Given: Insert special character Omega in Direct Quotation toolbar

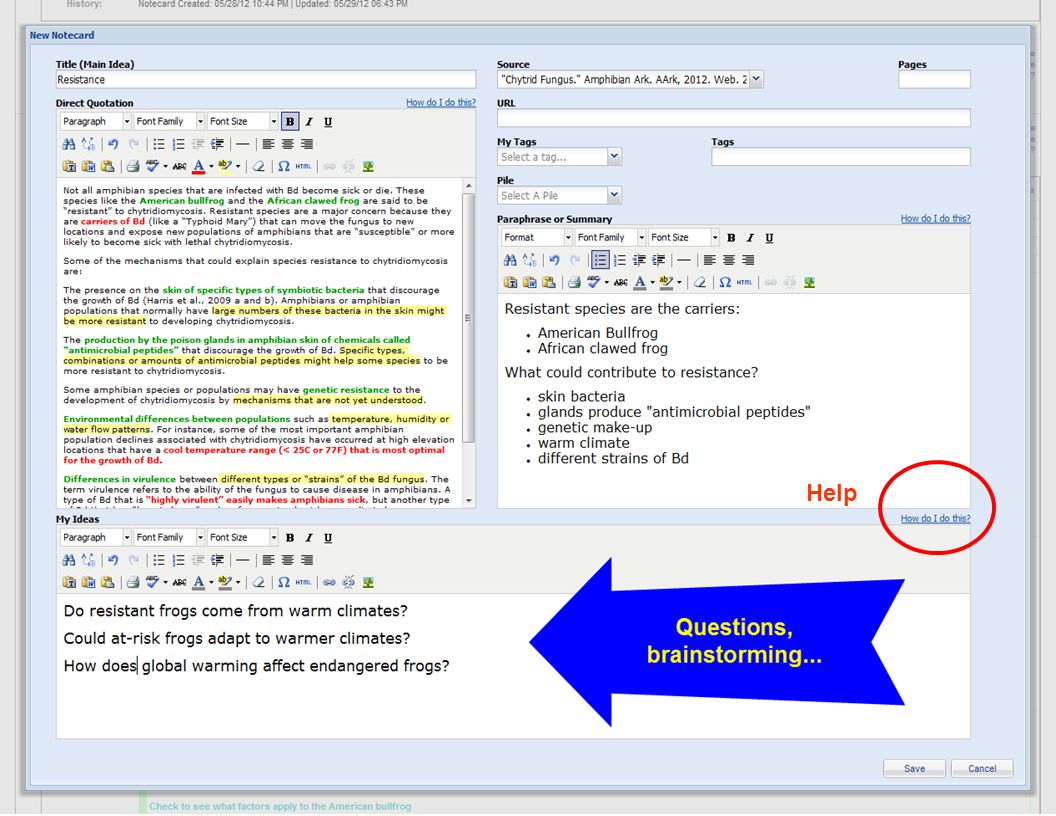Looking at the screenshot, I should [284, 166].
